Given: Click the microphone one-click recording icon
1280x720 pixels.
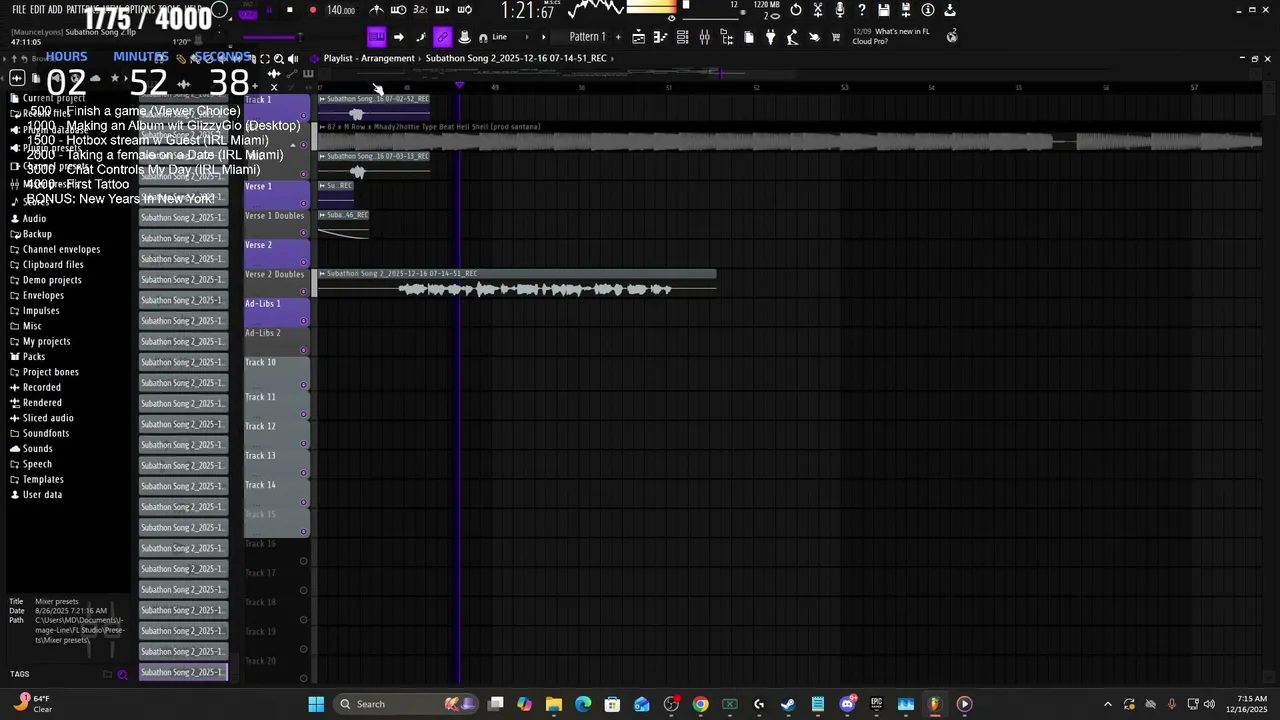Looking at the screenshot, I should pyautogui.click(x=839, y=10).
